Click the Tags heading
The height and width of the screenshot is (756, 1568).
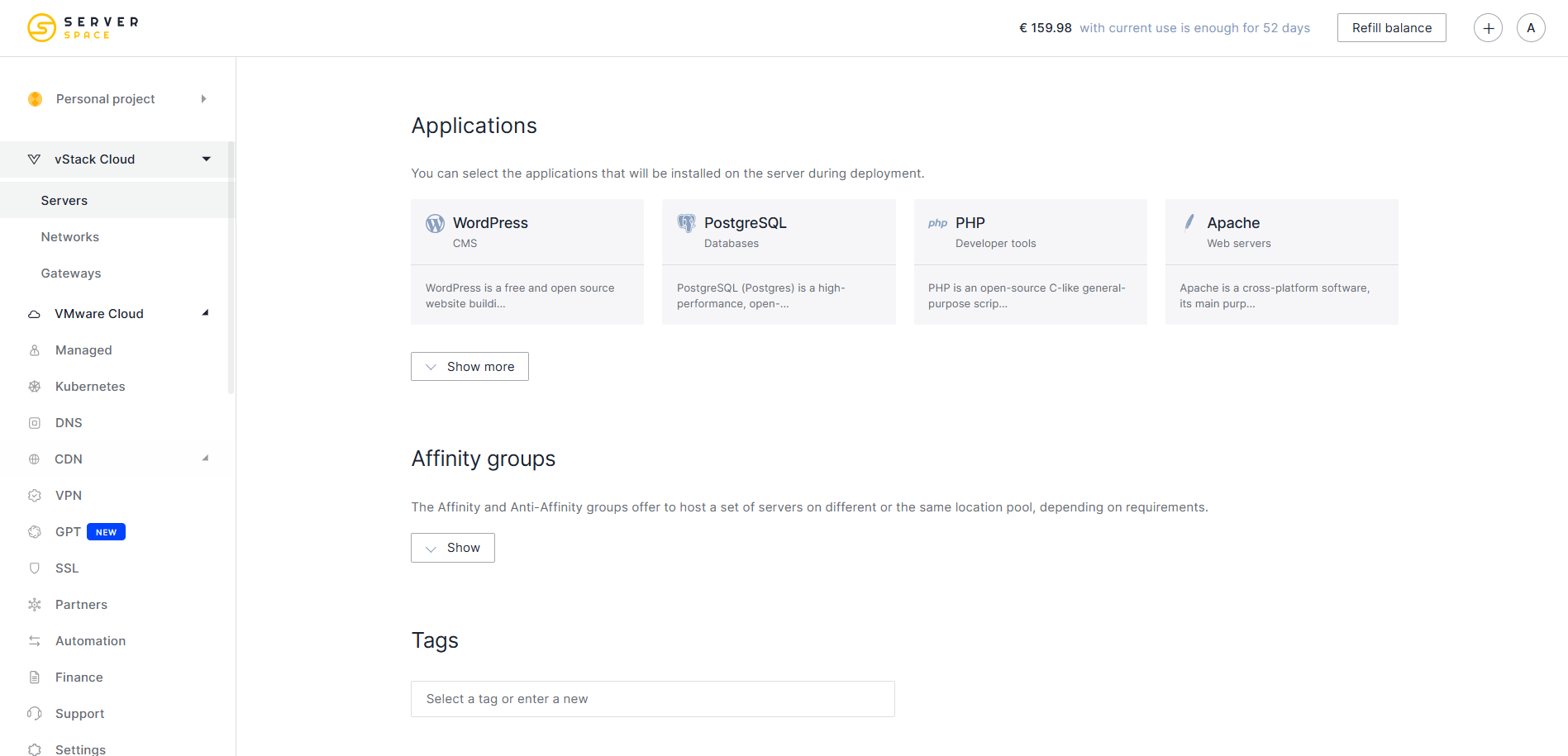point(435,640)
